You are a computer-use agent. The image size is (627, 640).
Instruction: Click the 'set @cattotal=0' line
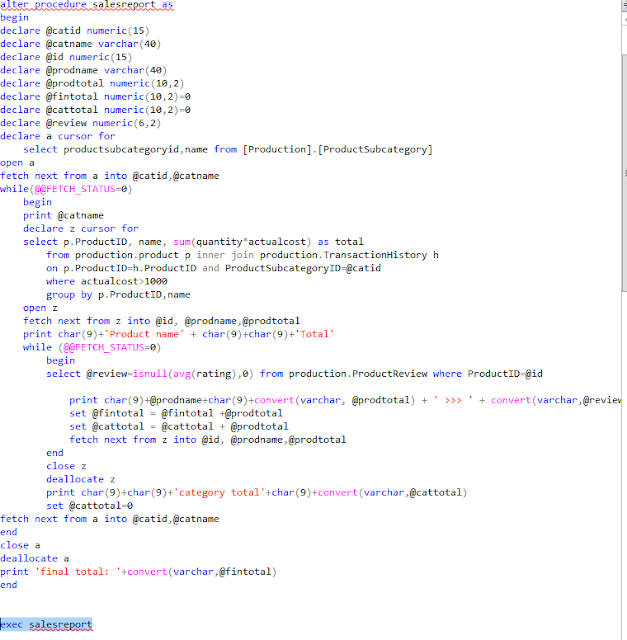pos(89,506)
